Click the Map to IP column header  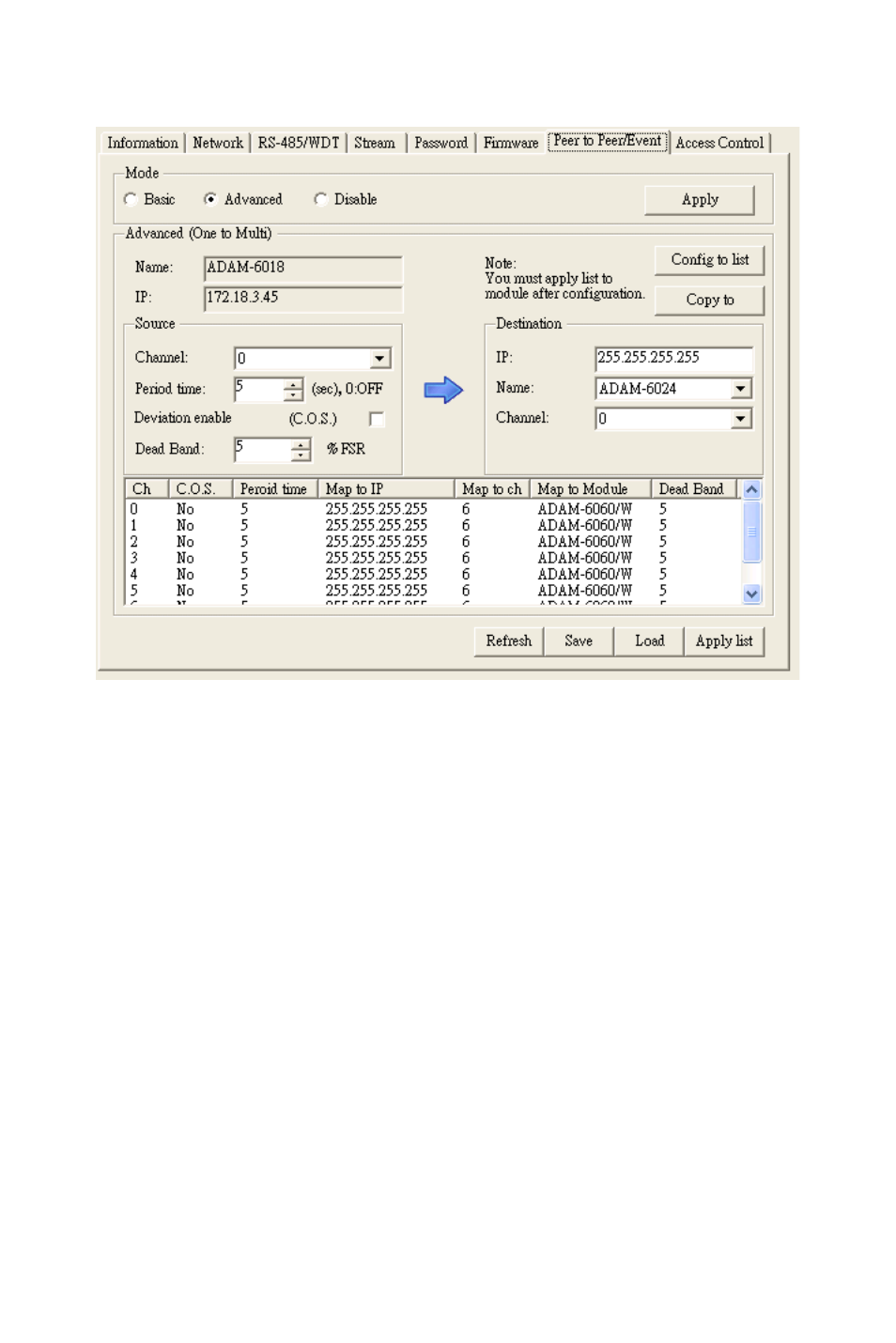click(x=386, y=489)
